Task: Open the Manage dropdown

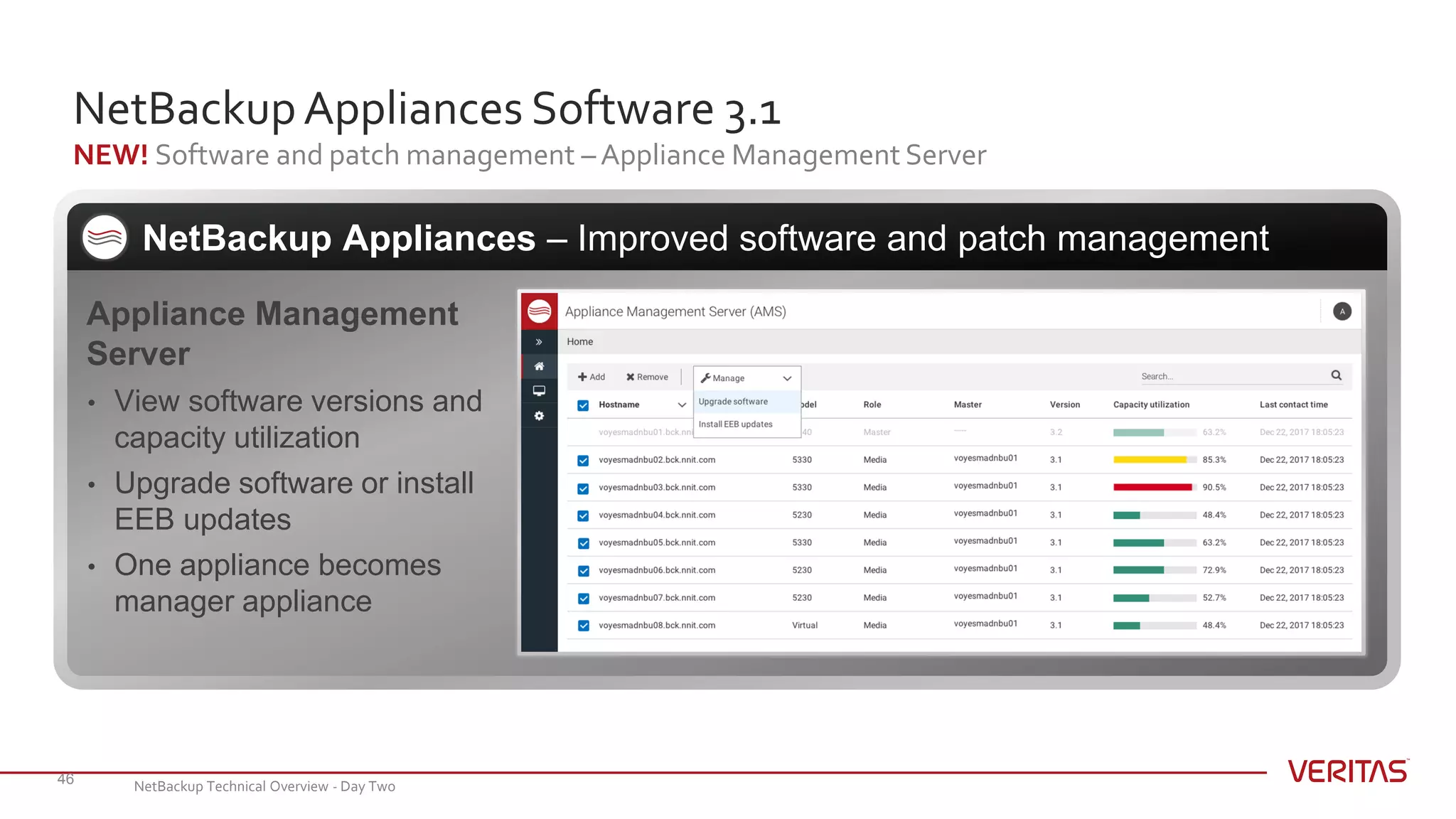Action: click(x=746, y=378)
